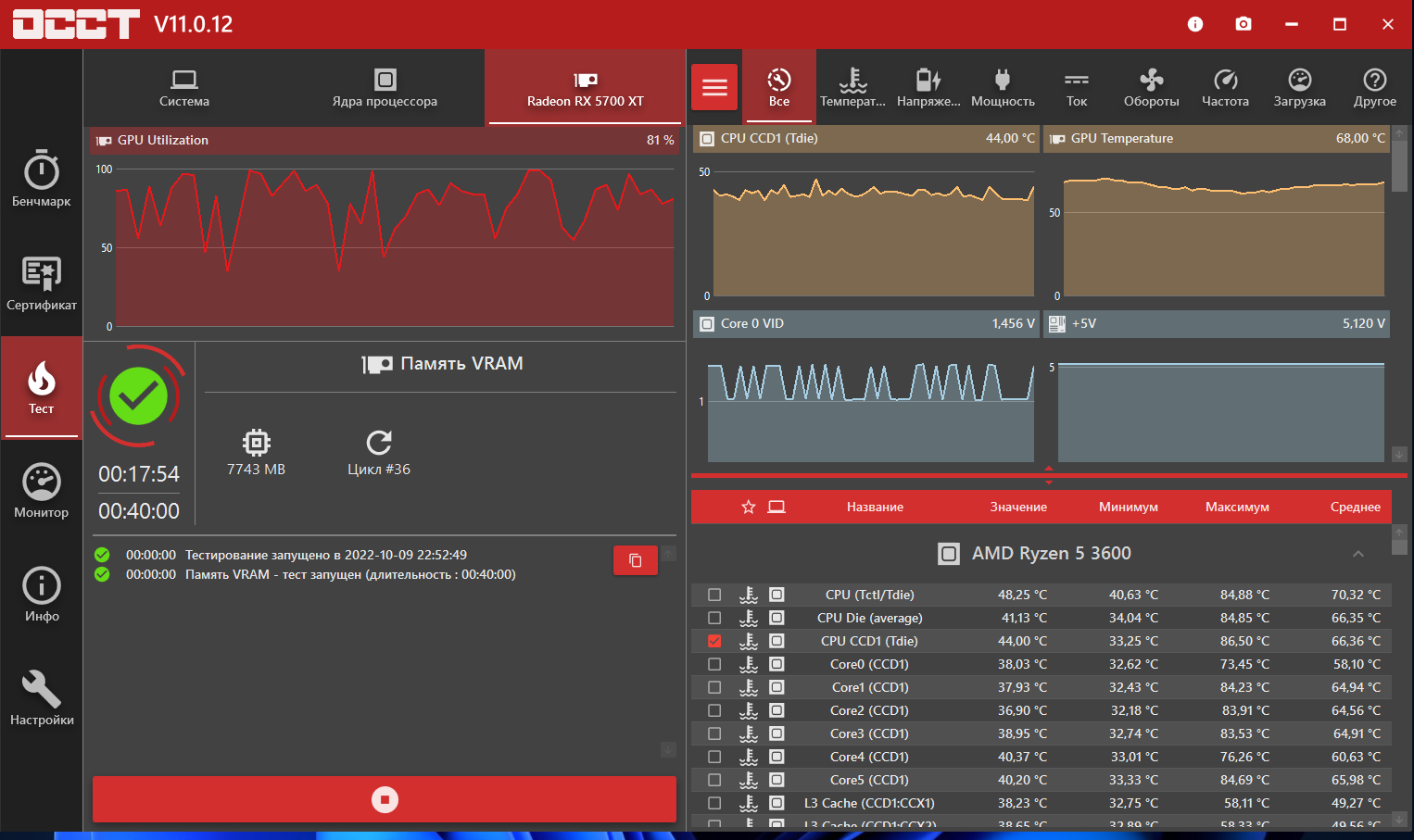This screenshot has width=1414, height=840.
Task: Enable graph checkbox for Core3 (CCD1)
Action: point(714,733)
